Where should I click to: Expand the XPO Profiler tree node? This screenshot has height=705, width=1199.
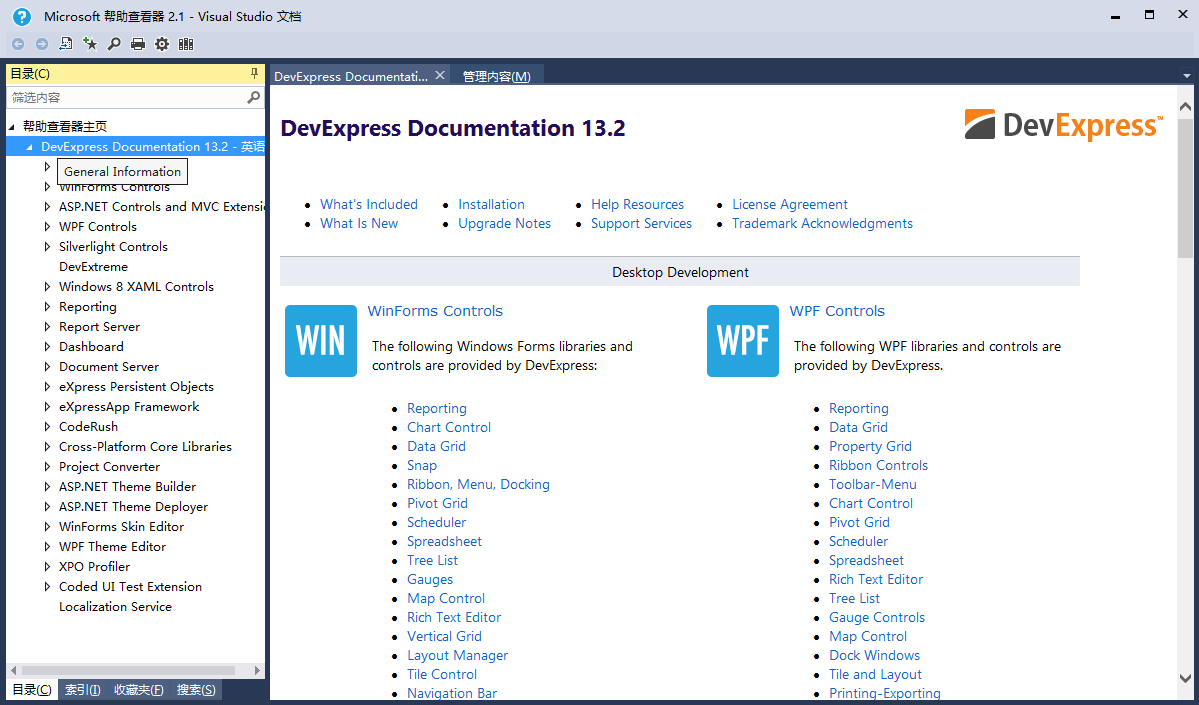tap(47, 567)
